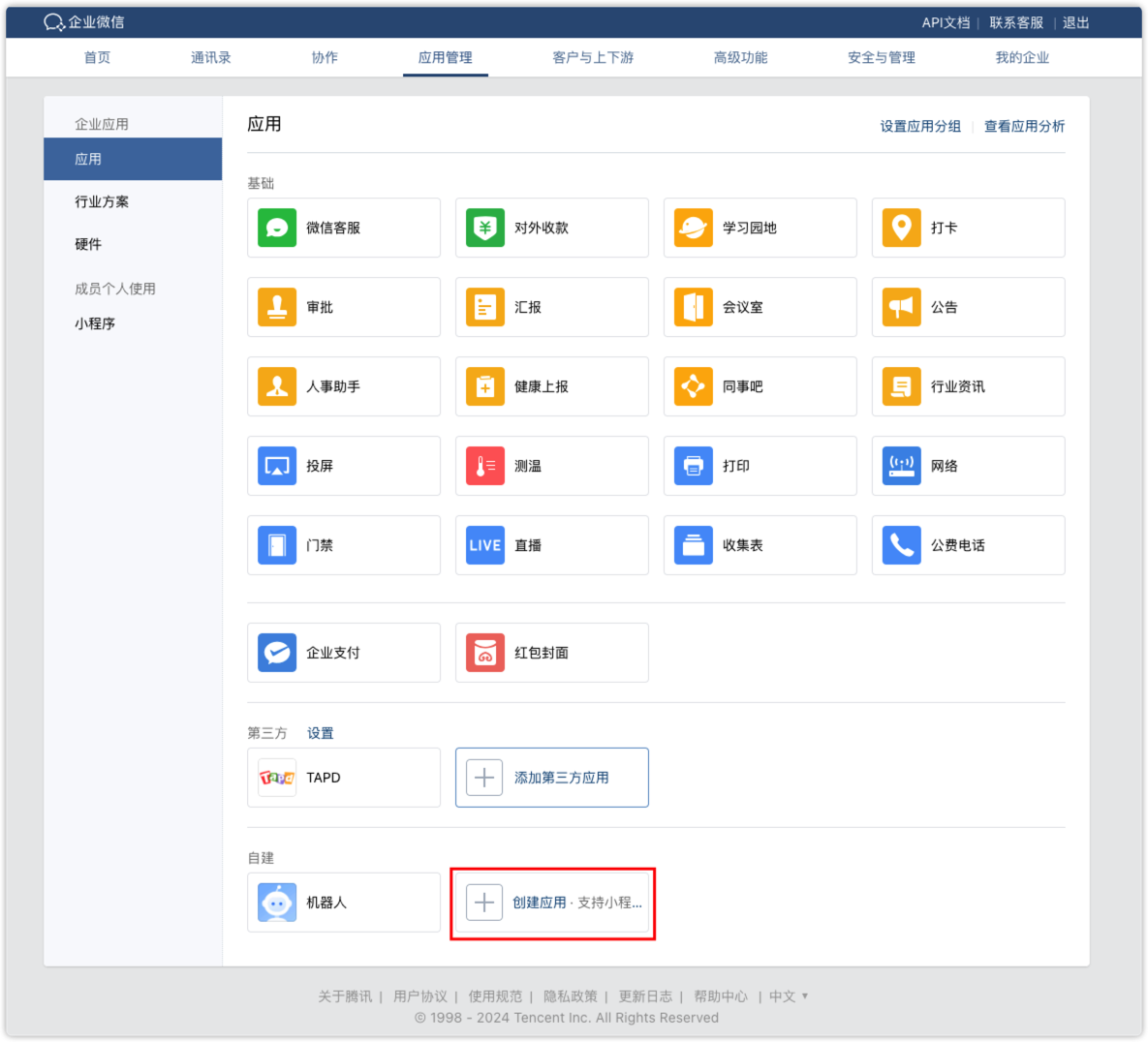Open the 审批 approval app
The width and height of the screenshot is (1148, 1042).
click(344, 307)
